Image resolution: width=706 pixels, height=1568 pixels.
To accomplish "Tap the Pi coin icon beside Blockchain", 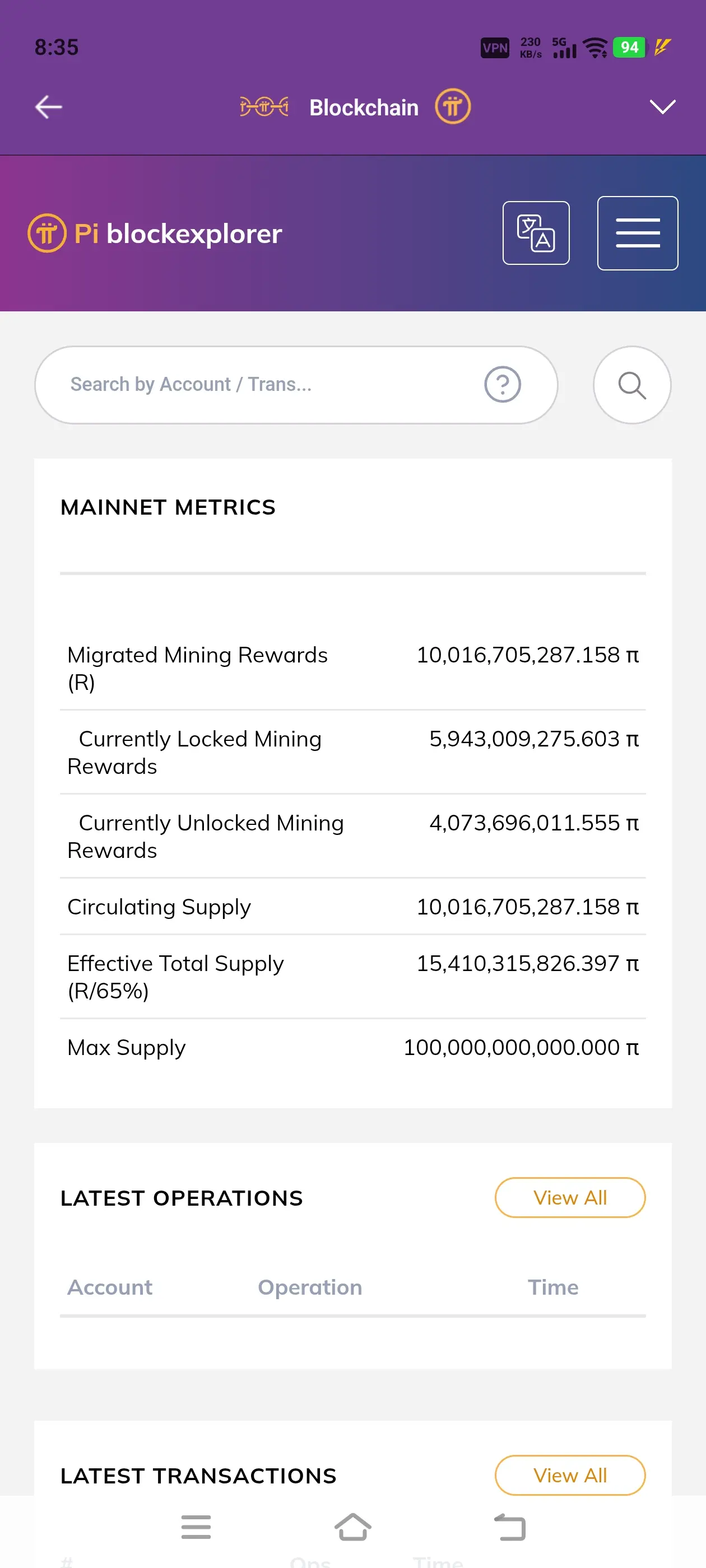I will tap(453, 106).
